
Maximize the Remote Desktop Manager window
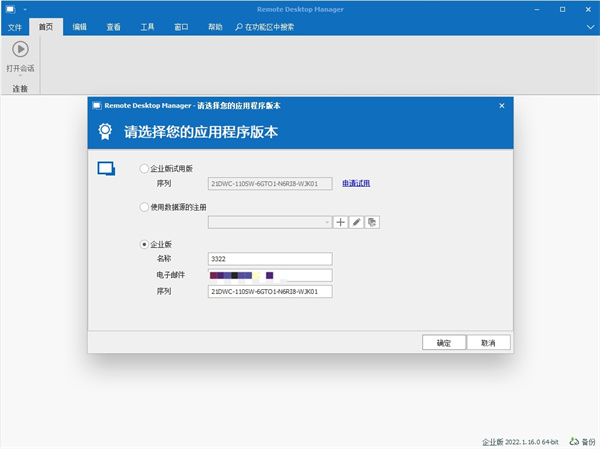pos(562,9)
